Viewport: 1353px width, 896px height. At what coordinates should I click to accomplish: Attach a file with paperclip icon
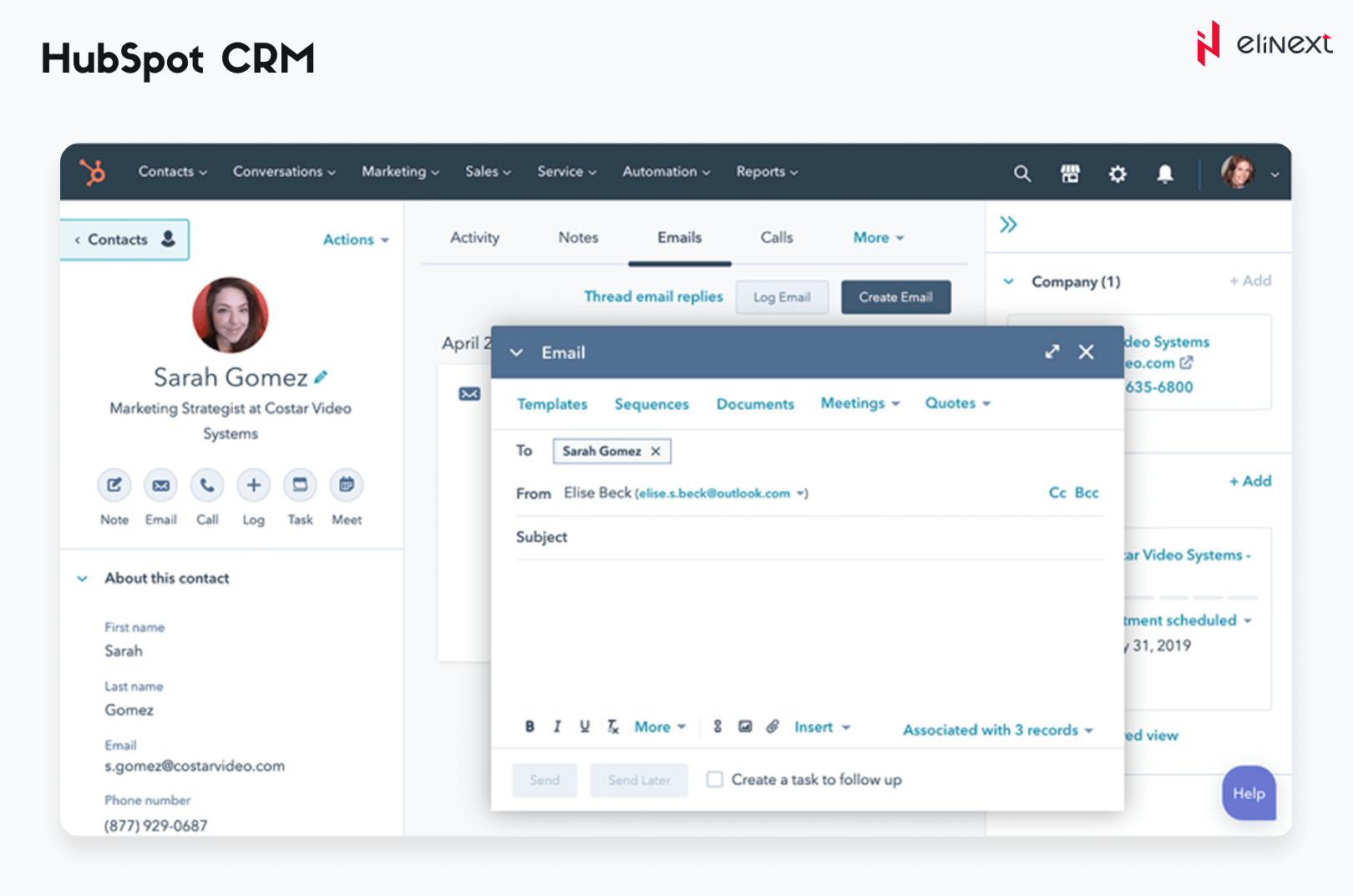[773, 726]
